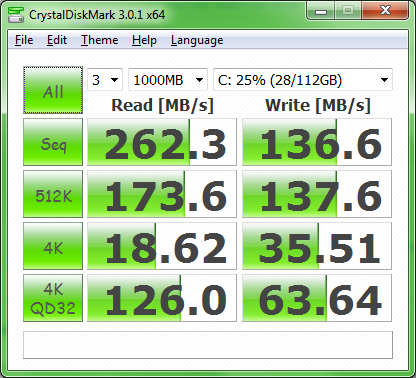
Task: Click the 4K QD32 write result 63.64
Action: (317, 298)
